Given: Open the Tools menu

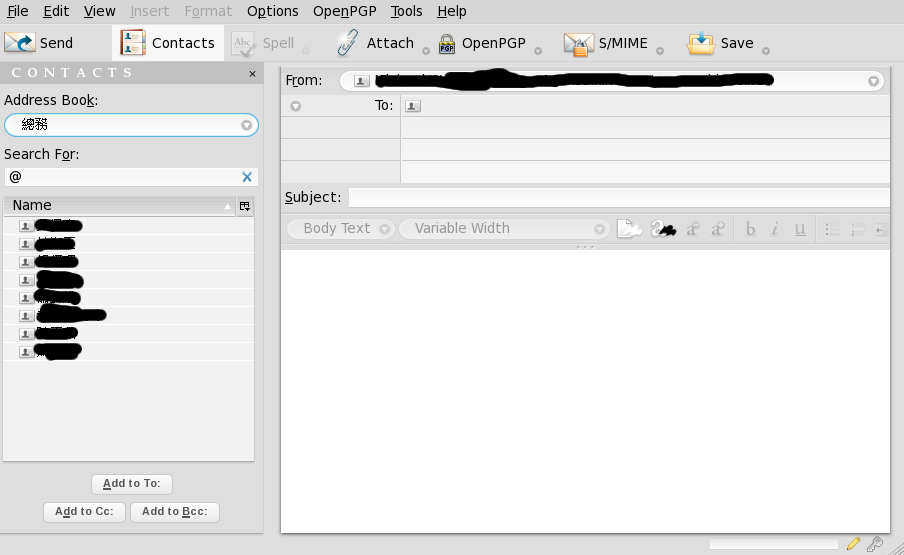Looking at the screenshot, I should coord(406,11).
